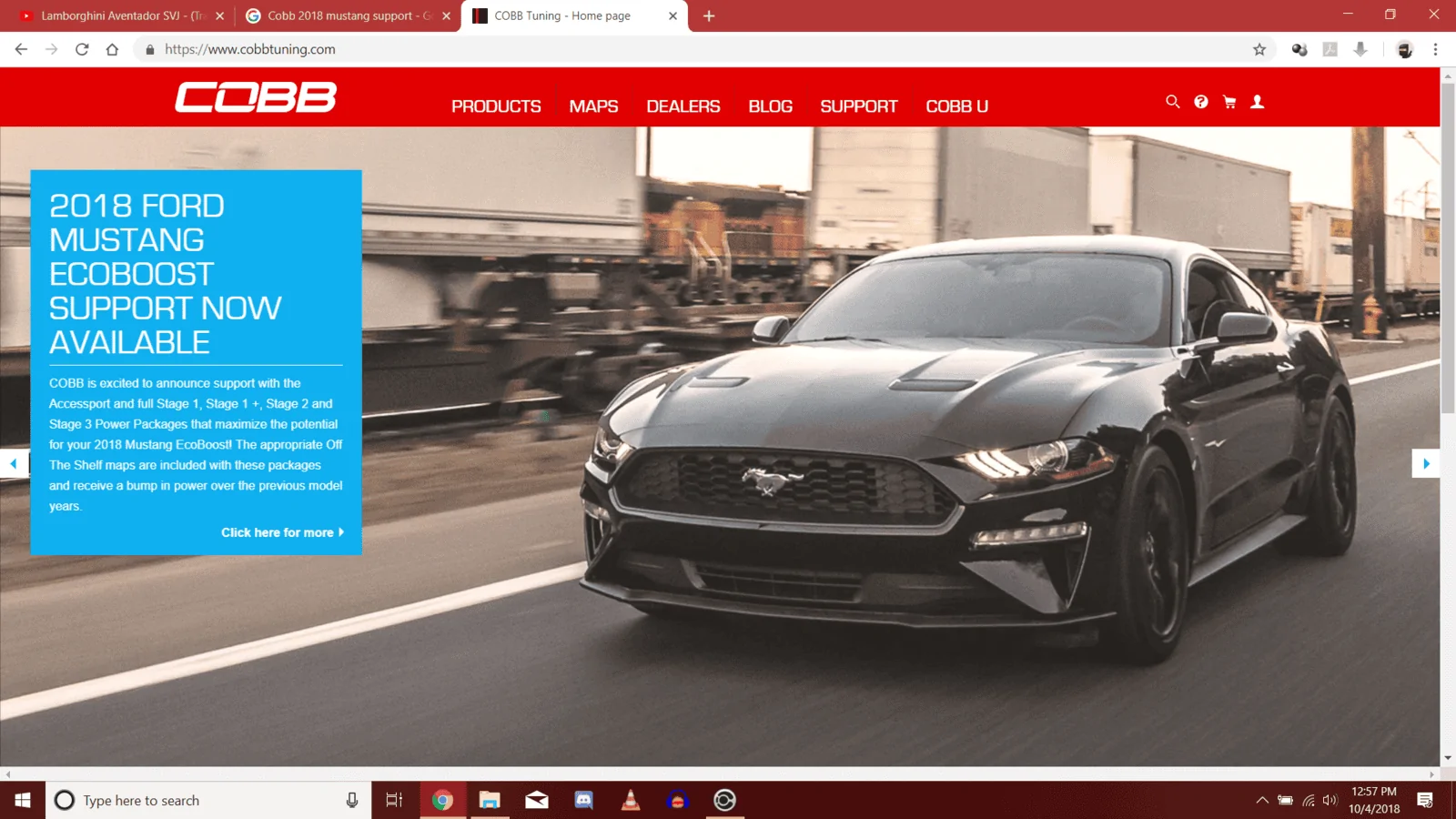Open VLC media player from taskbar
Screen dimensions: 1456x819
631,800
